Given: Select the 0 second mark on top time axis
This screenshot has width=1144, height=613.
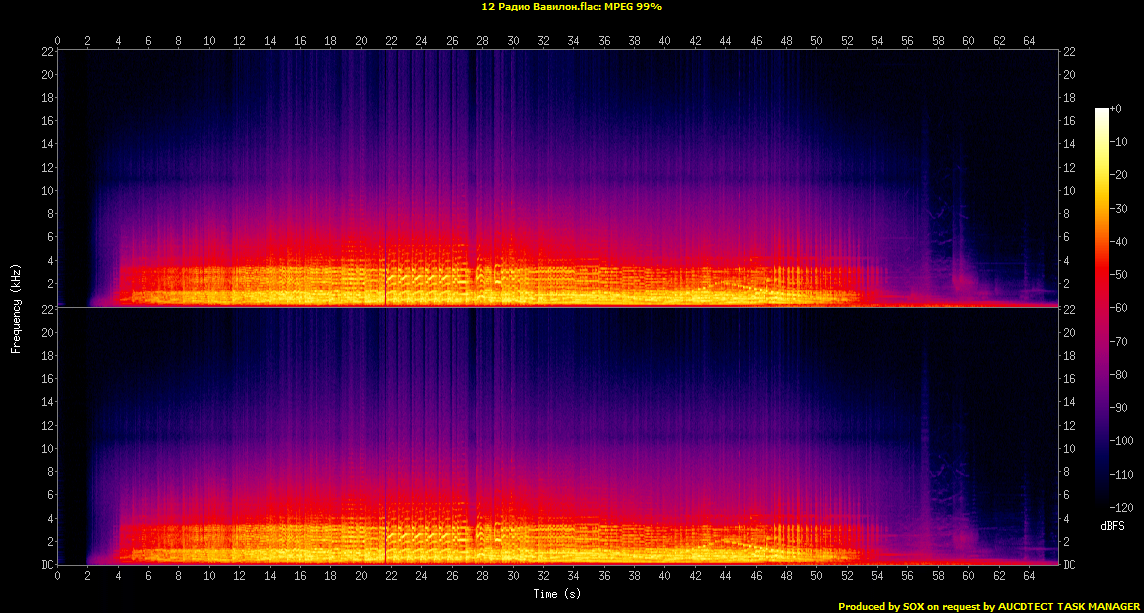Looking at the screenshot, I should pyautogui.click(x=58, y=41).
